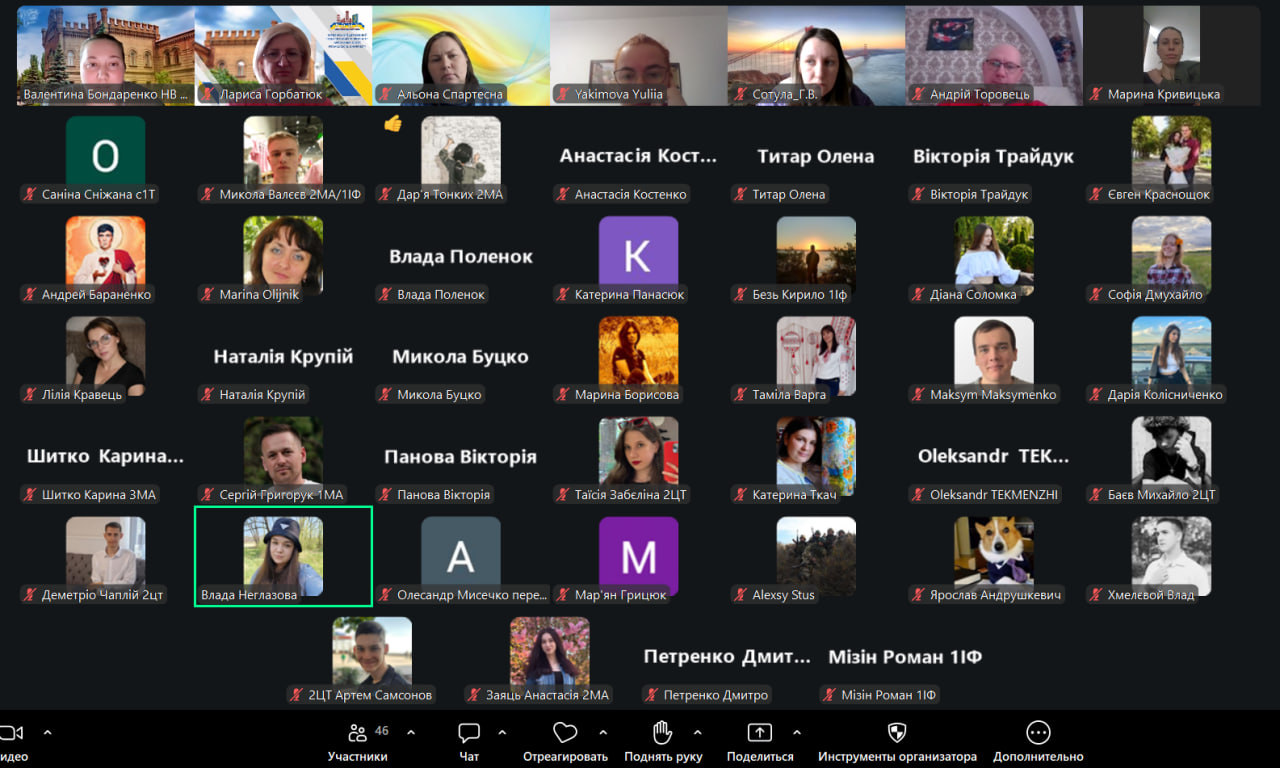1280x768 pixels.
Task: Click Катерина Панасюк purple K avatar
Action: [x=638, y=255]
